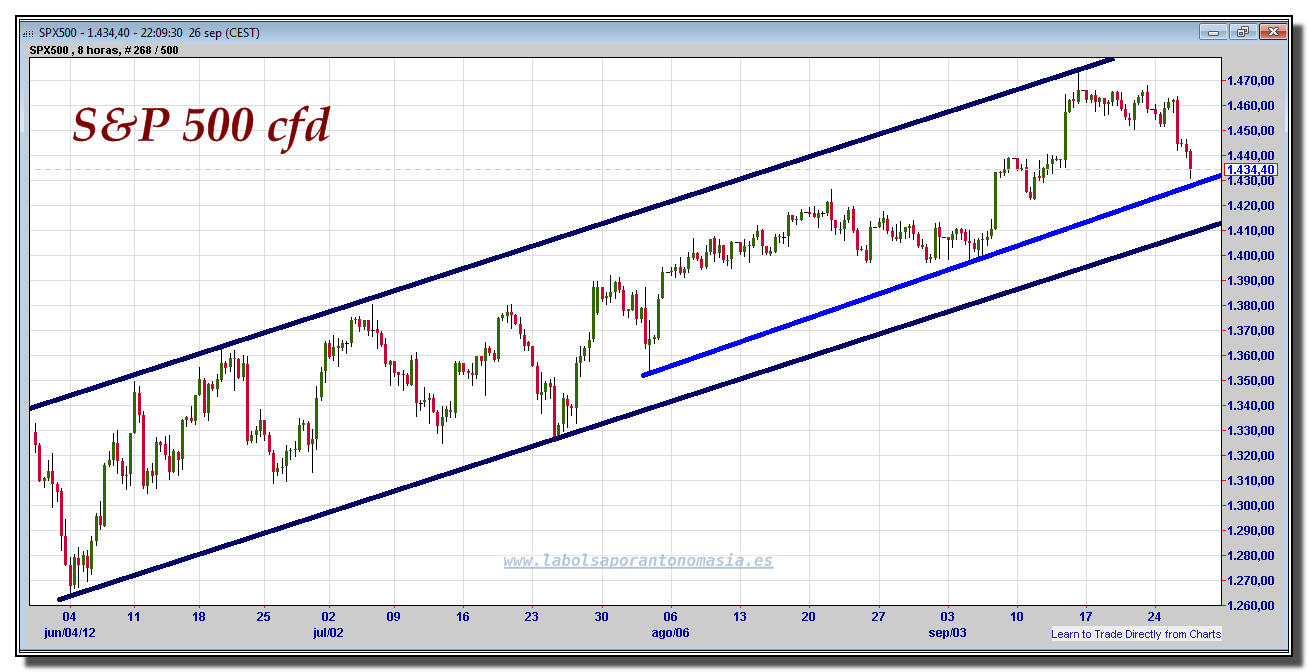Click the 25 date tick label
Image resolution: width=1308 pixels, height=672 pixels.
coord(264,616)
